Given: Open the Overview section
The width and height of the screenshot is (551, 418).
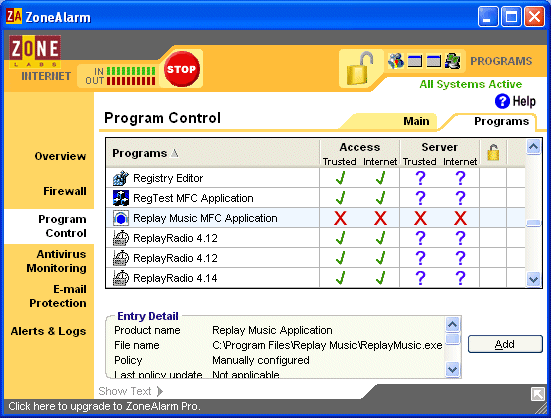Looking at the screenshot, I should coord(60,156).
